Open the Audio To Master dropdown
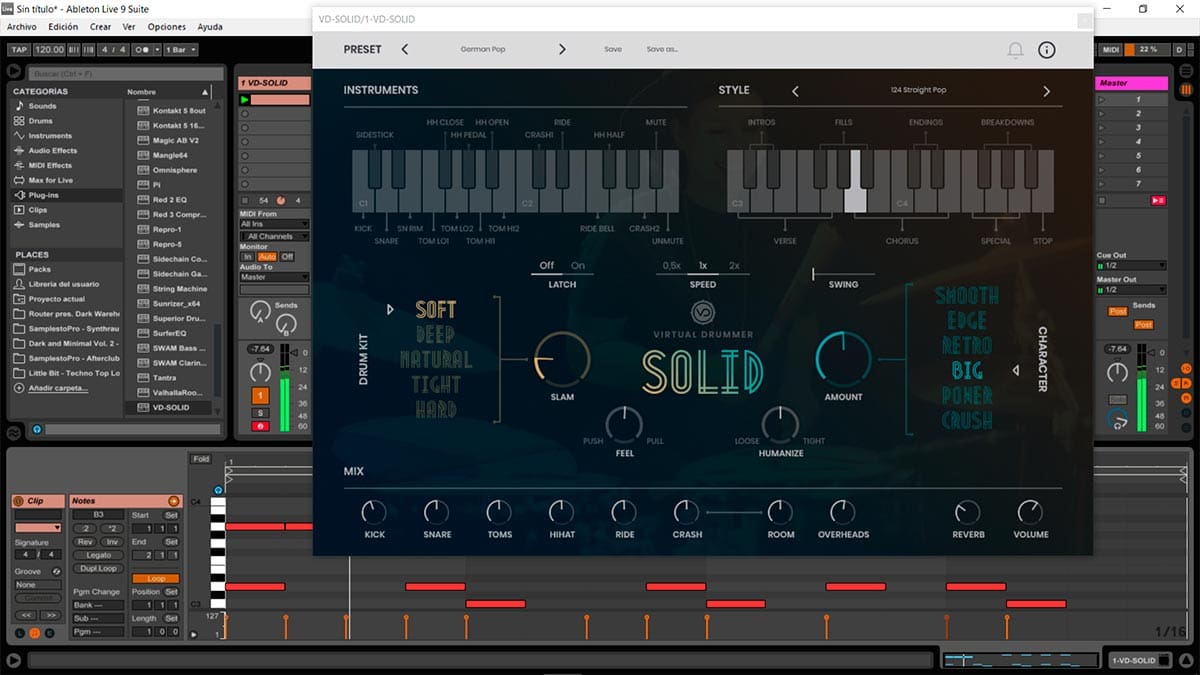 click(274, 277)
